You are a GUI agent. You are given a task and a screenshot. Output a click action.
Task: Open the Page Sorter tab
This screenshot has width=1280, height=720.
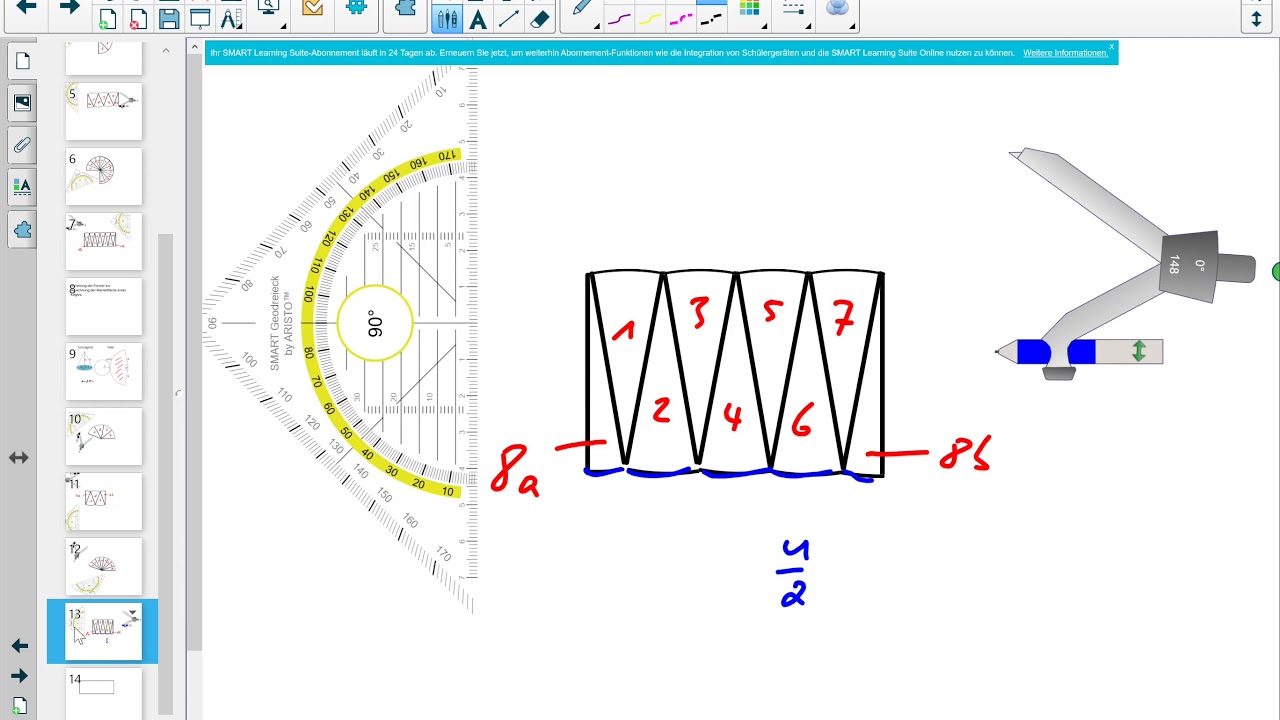22,60
